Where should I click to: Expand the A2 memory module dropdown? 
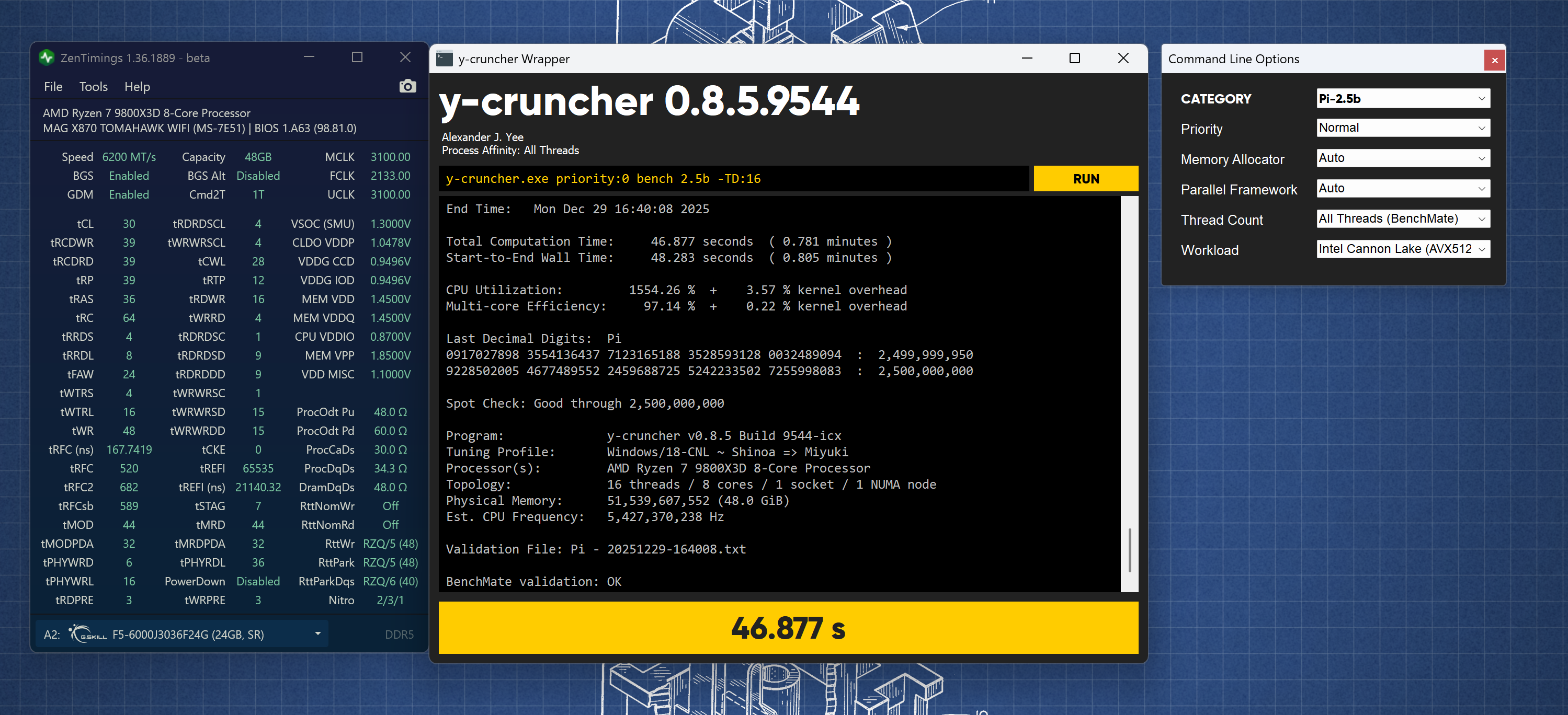tap(318, 634)
